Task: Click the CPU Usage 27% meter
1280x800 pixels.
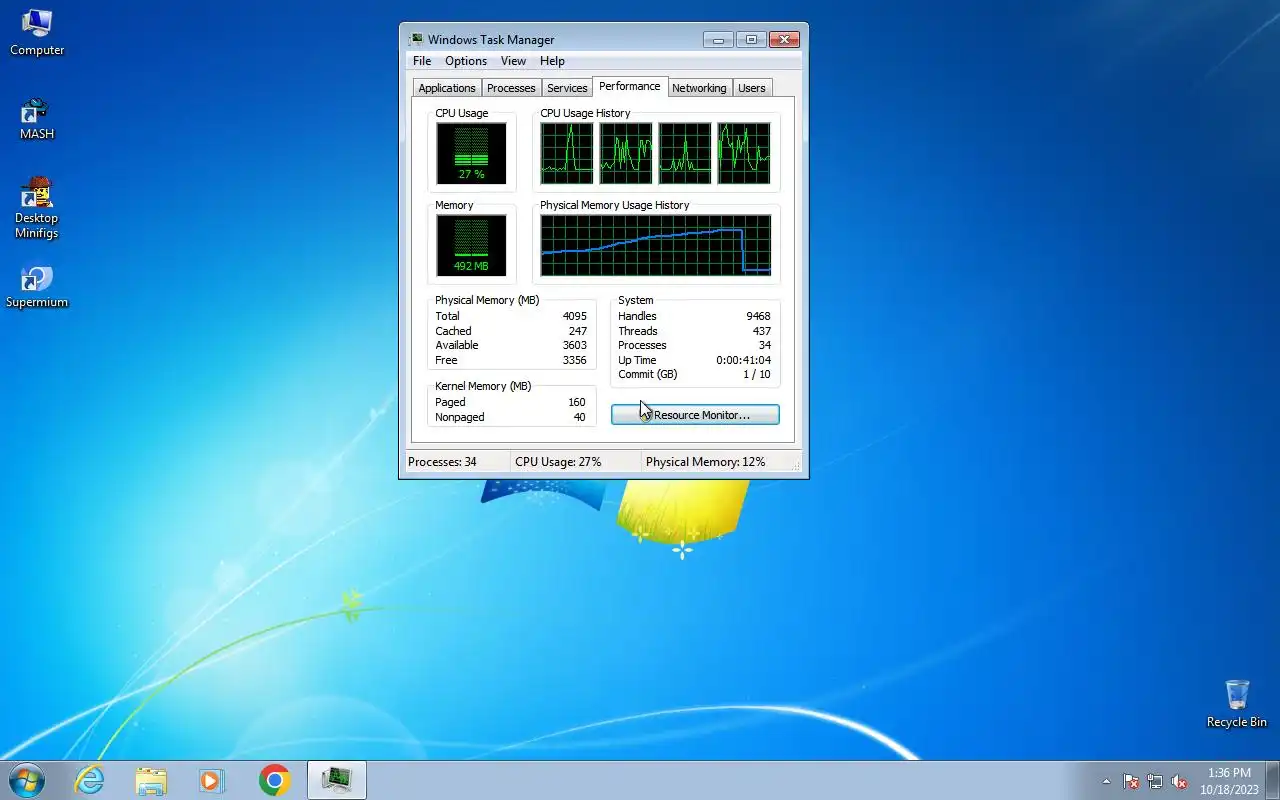Action: coord(471,154)
